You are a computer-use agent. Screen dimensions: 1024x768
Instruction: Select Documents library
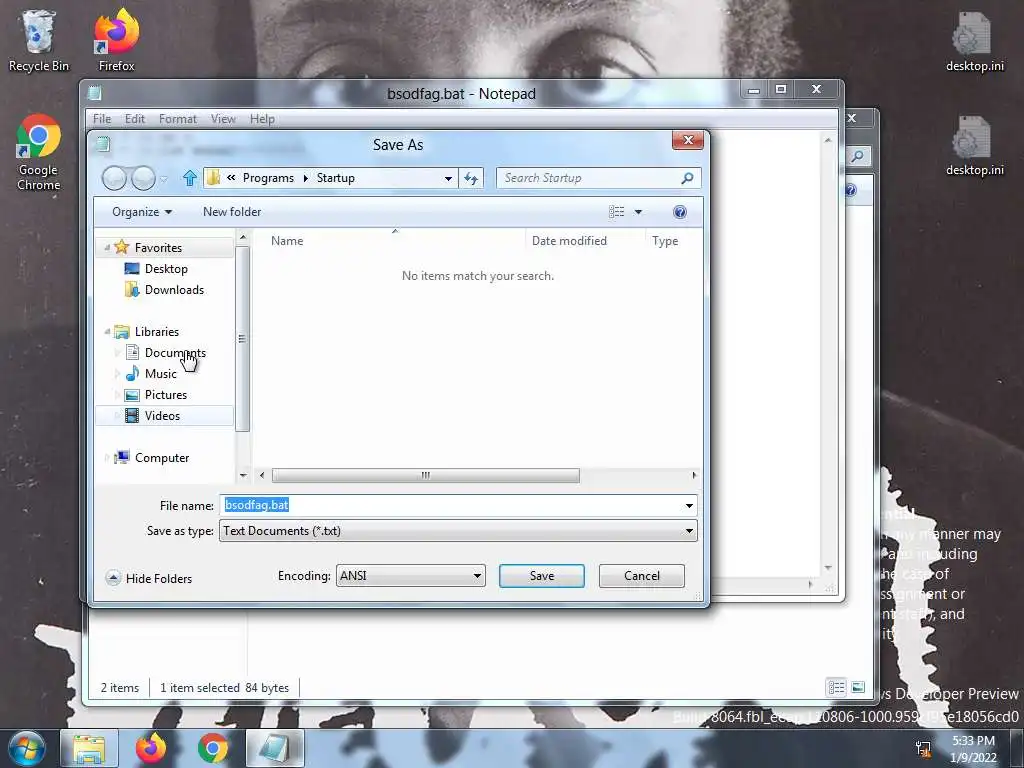point(175,353)
